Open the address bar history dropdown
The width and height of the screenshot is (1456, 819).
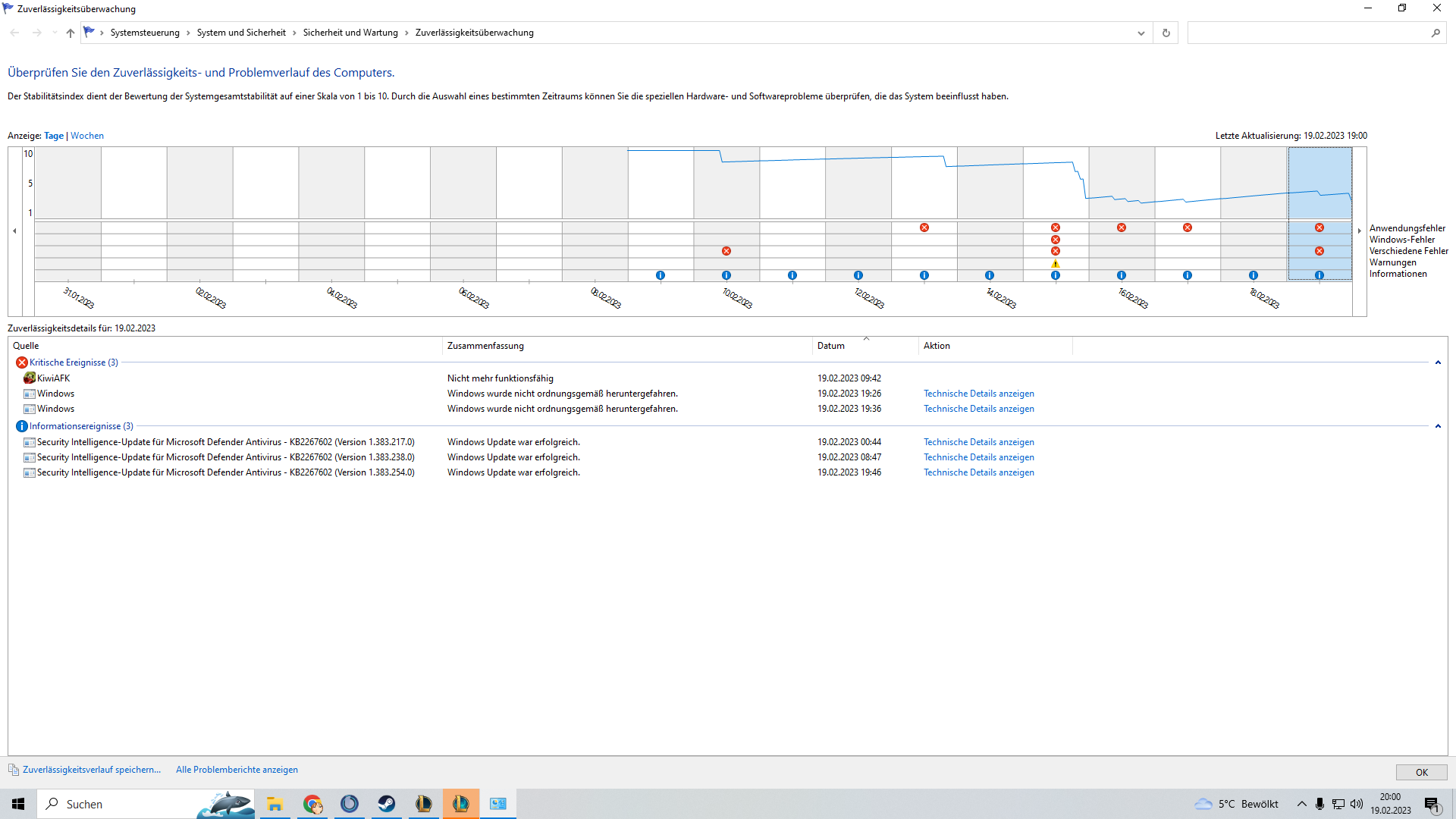click(1141, 33)
